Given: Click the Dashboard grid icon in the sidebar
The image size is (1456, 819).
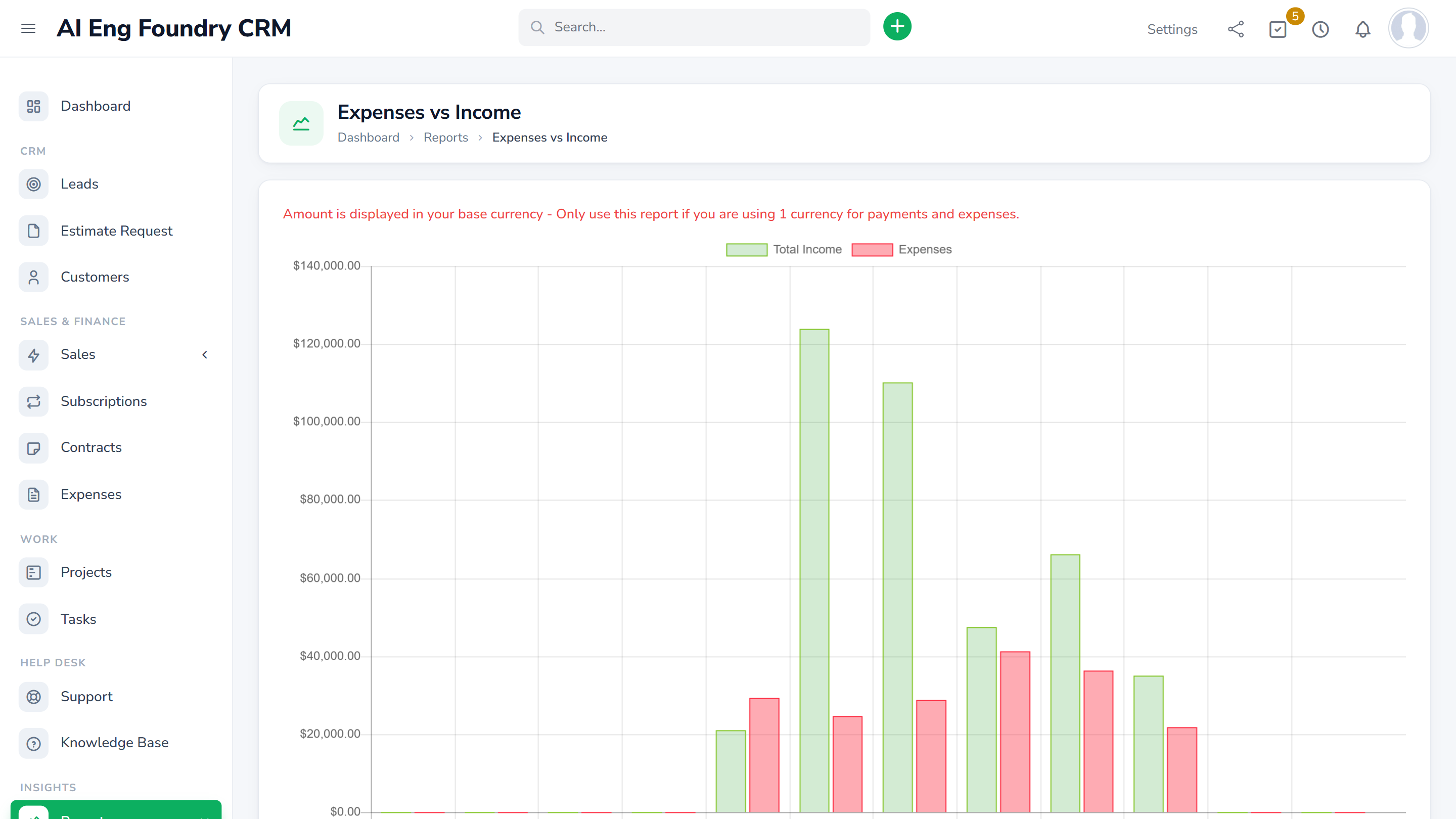Looking at the screenshot, I should pos(33,106).
